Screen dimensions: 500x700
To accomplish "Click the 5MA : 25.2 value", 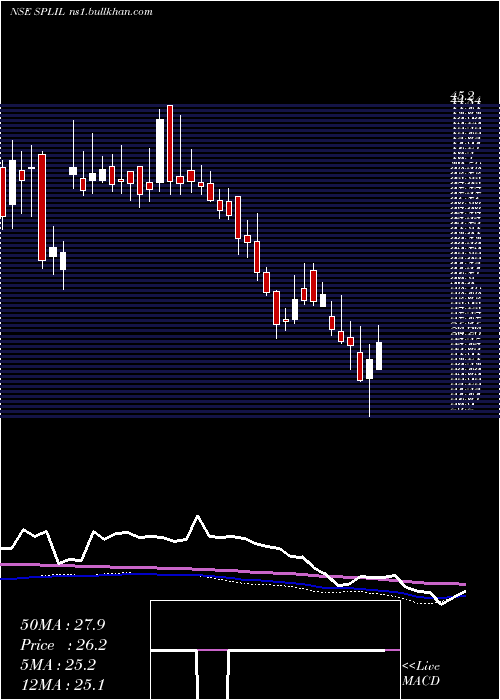I will tap(58, 665).
